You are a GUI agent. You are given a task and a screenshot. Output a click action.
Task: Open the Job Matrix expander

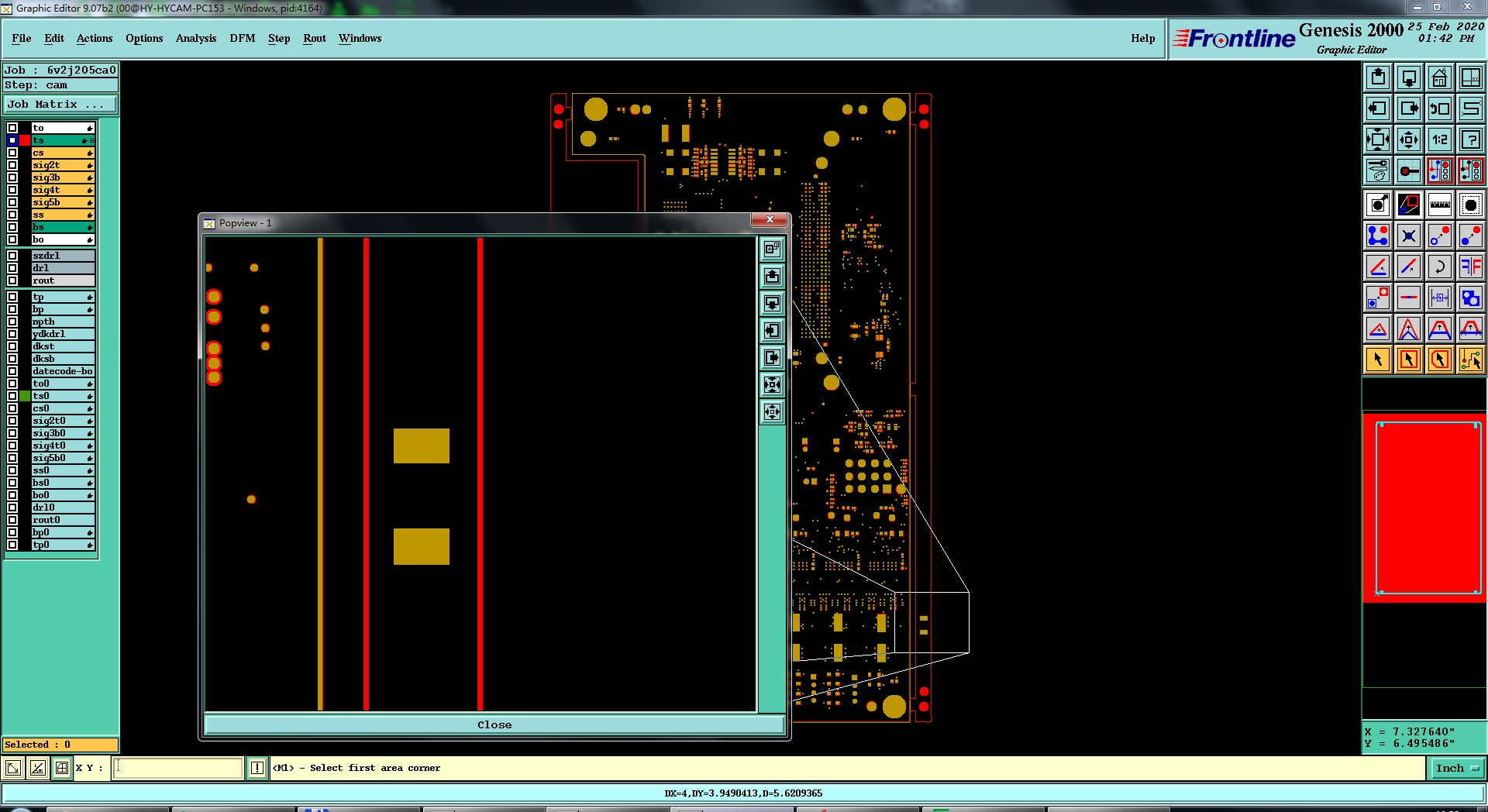(x=60, y=104)
